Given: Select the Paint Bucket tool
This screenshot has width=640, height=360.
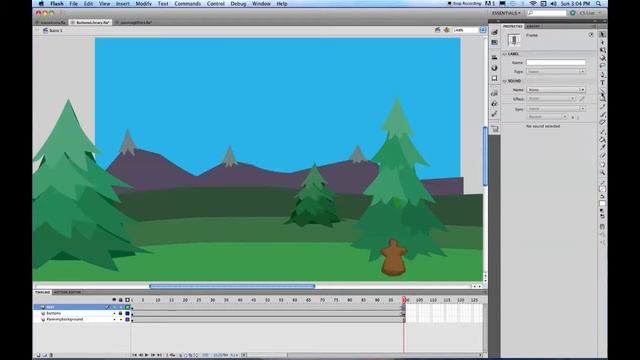Looking at the screenshot, I should point(602,139).
